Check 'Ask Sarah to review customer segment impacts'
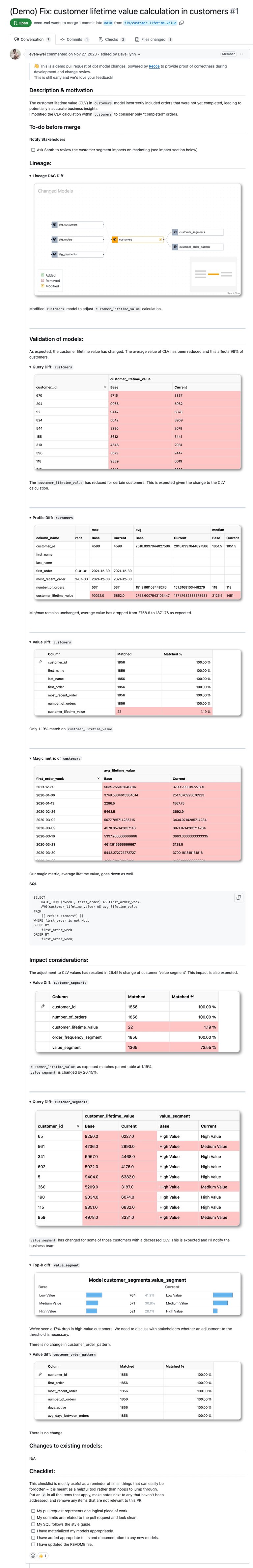Image resolution: width=253 pixels, height=1568 pixels. click(33, 150)
